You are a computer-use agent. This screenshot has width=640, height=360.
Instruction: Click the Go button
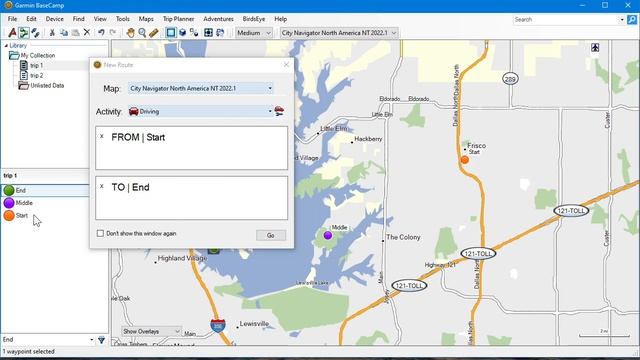coord(271,235)
